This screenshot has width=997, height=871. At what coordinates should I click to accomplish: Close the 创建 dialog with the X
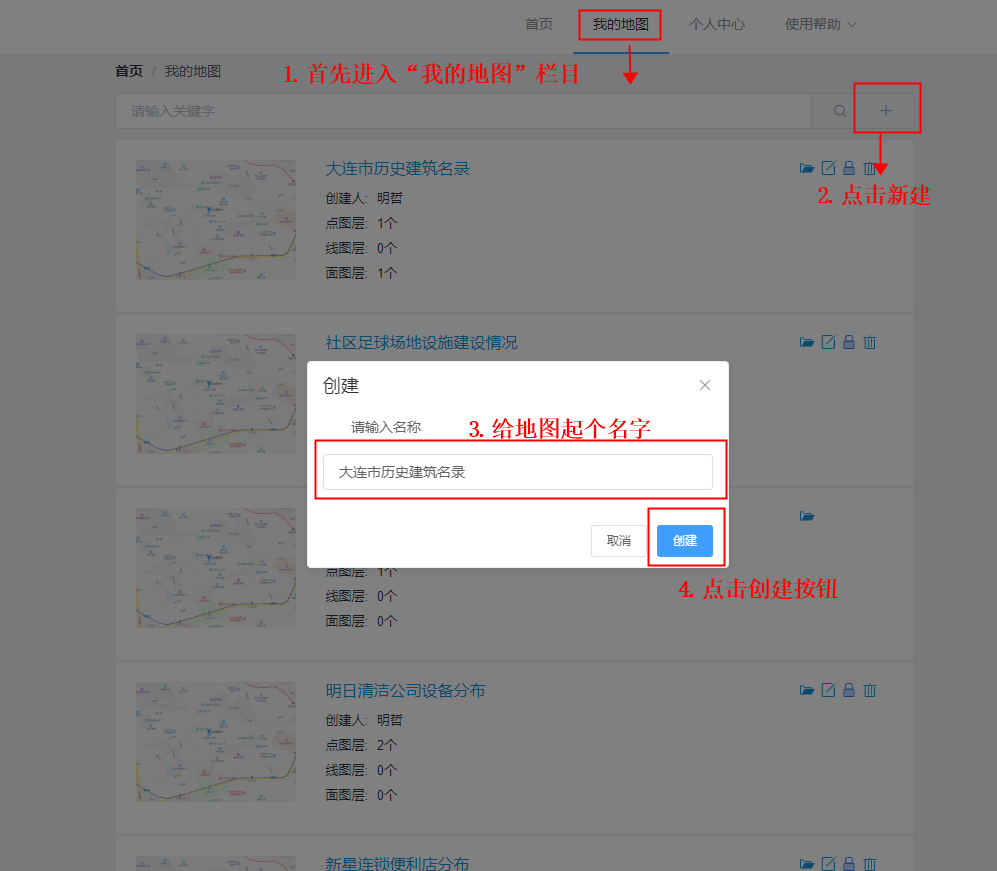pyautogui.click(x=705, y=385)
